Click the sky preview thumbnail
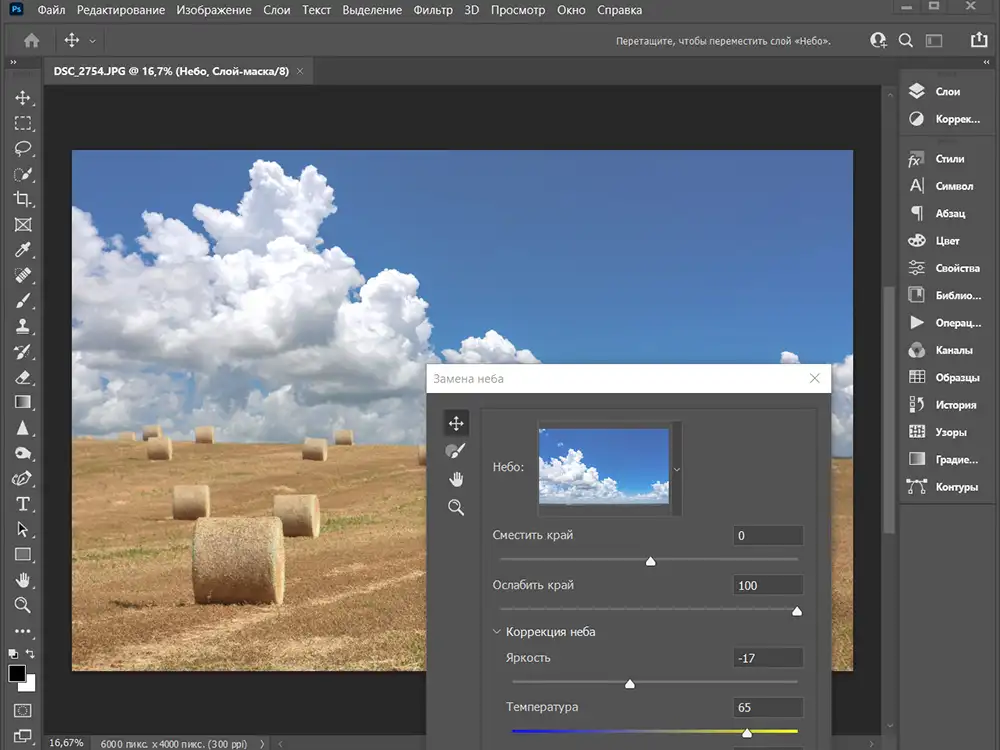Screen dimensions: 1000x750 tap(604, 466)
